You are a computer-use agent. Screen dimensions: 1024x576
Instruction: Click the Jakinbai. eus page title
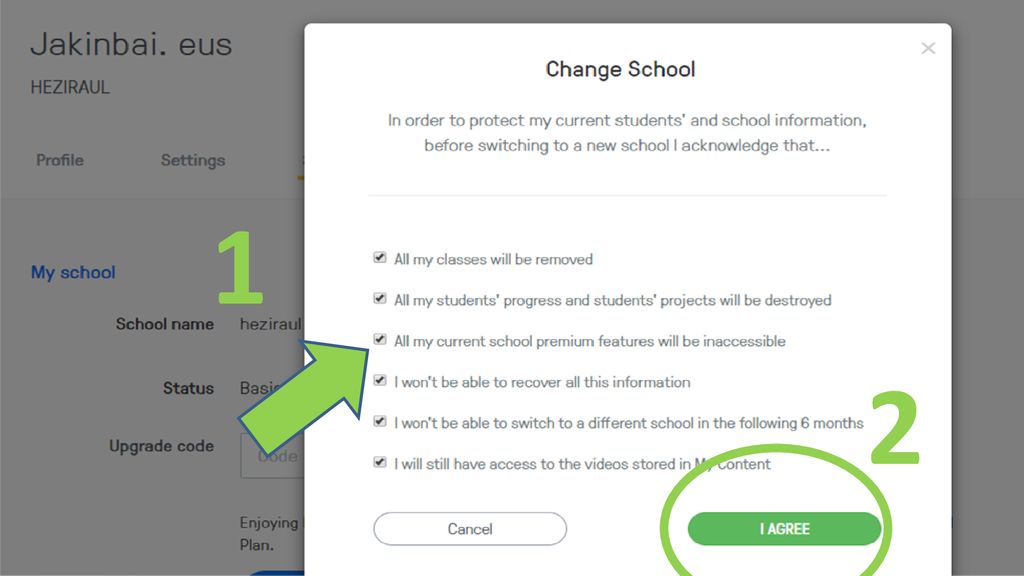131,45
